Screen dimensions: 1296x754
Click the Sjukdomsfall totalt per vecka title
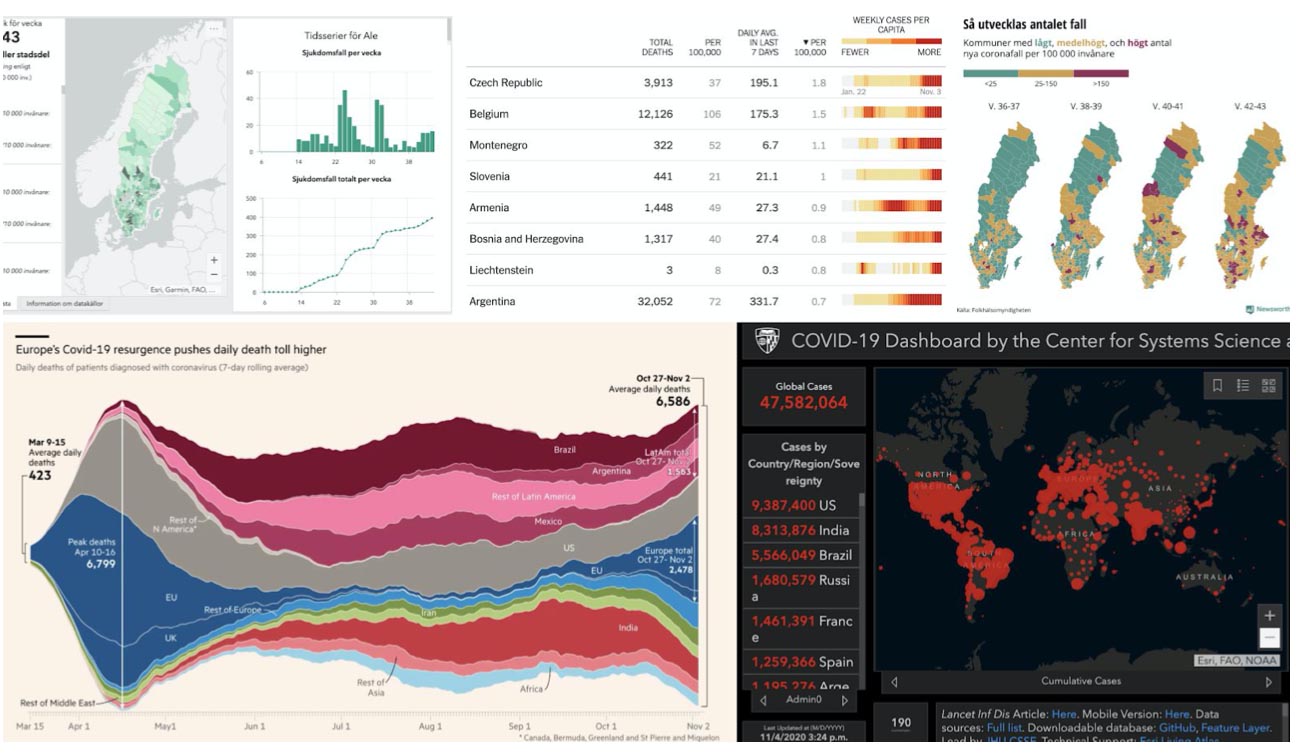342,179
